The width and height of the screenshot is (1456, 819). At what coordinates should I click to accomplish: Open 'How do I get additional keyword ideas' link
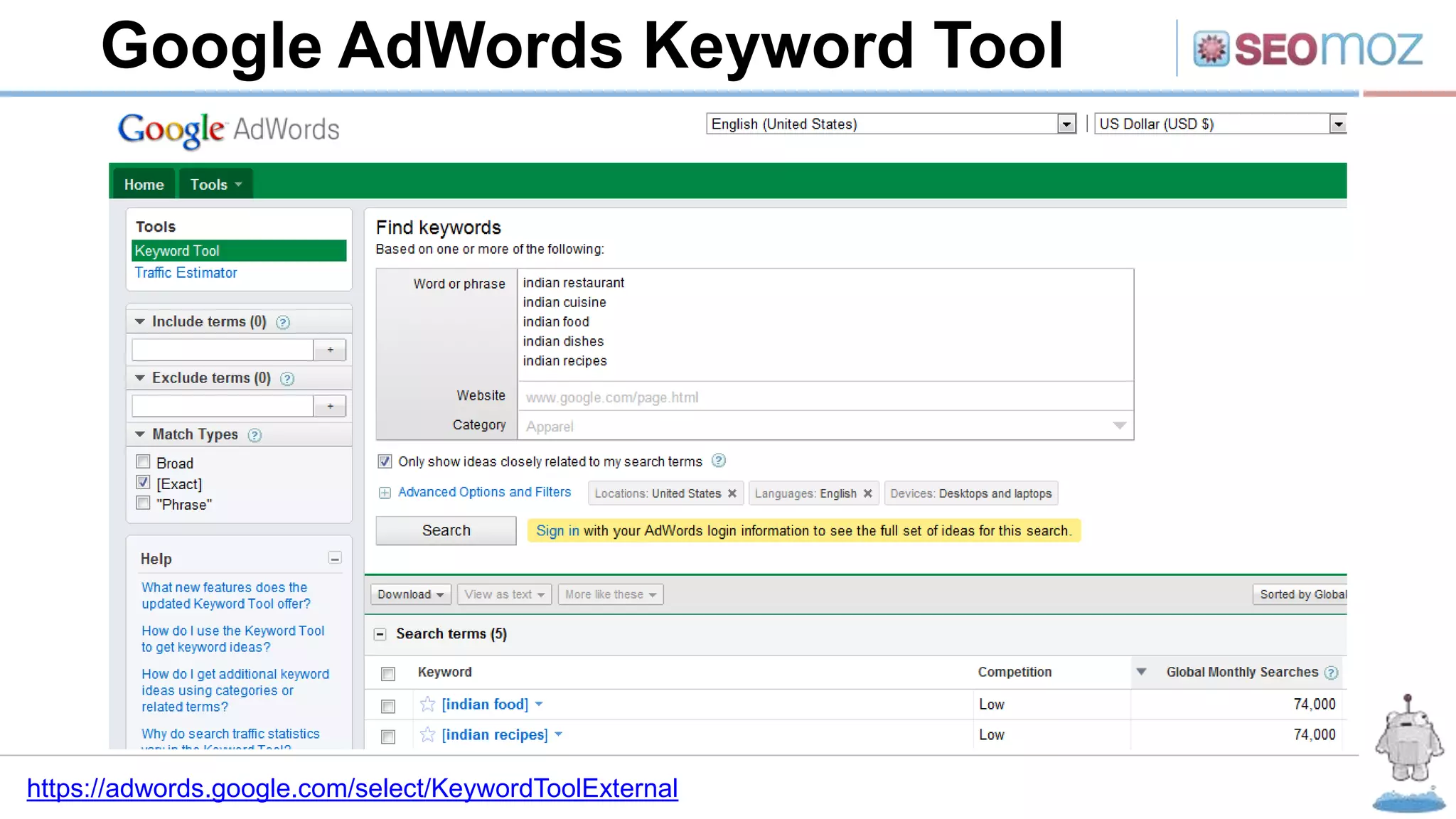235,690
